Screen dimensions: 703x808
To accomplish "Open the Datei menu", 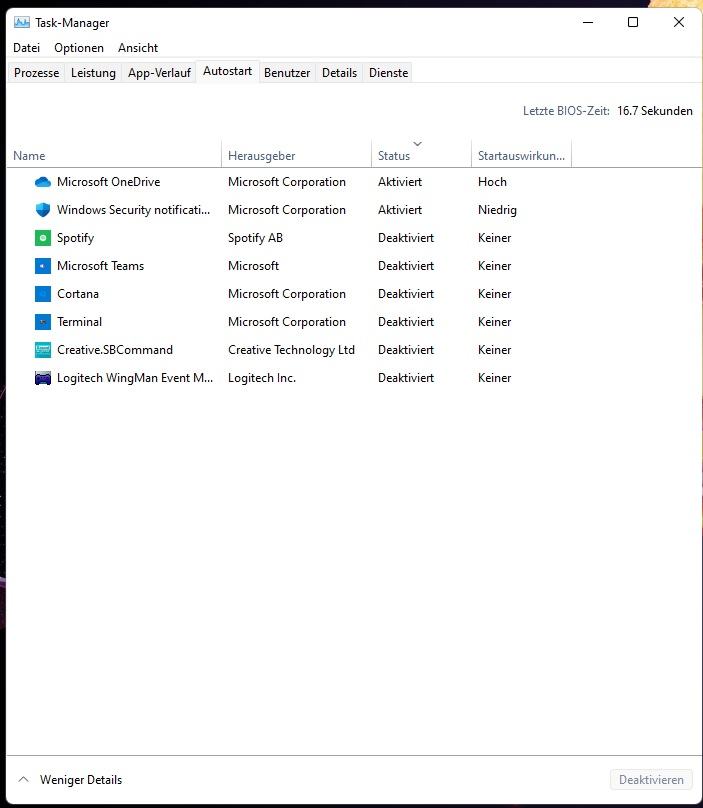I will tap(26, 48).
